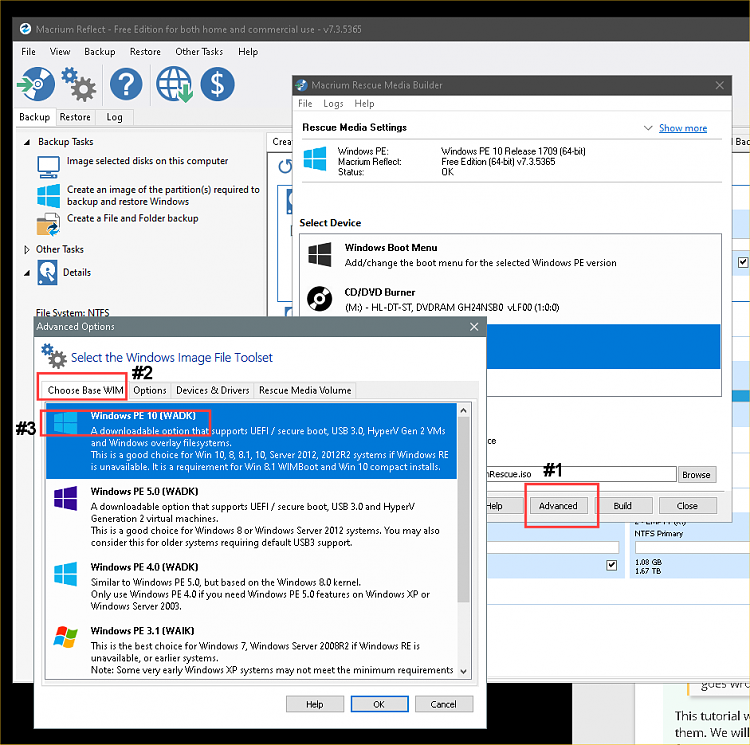
Task: Click the Windows PE 10 (WADK) logo icon
Action: [x=66, y=423]
